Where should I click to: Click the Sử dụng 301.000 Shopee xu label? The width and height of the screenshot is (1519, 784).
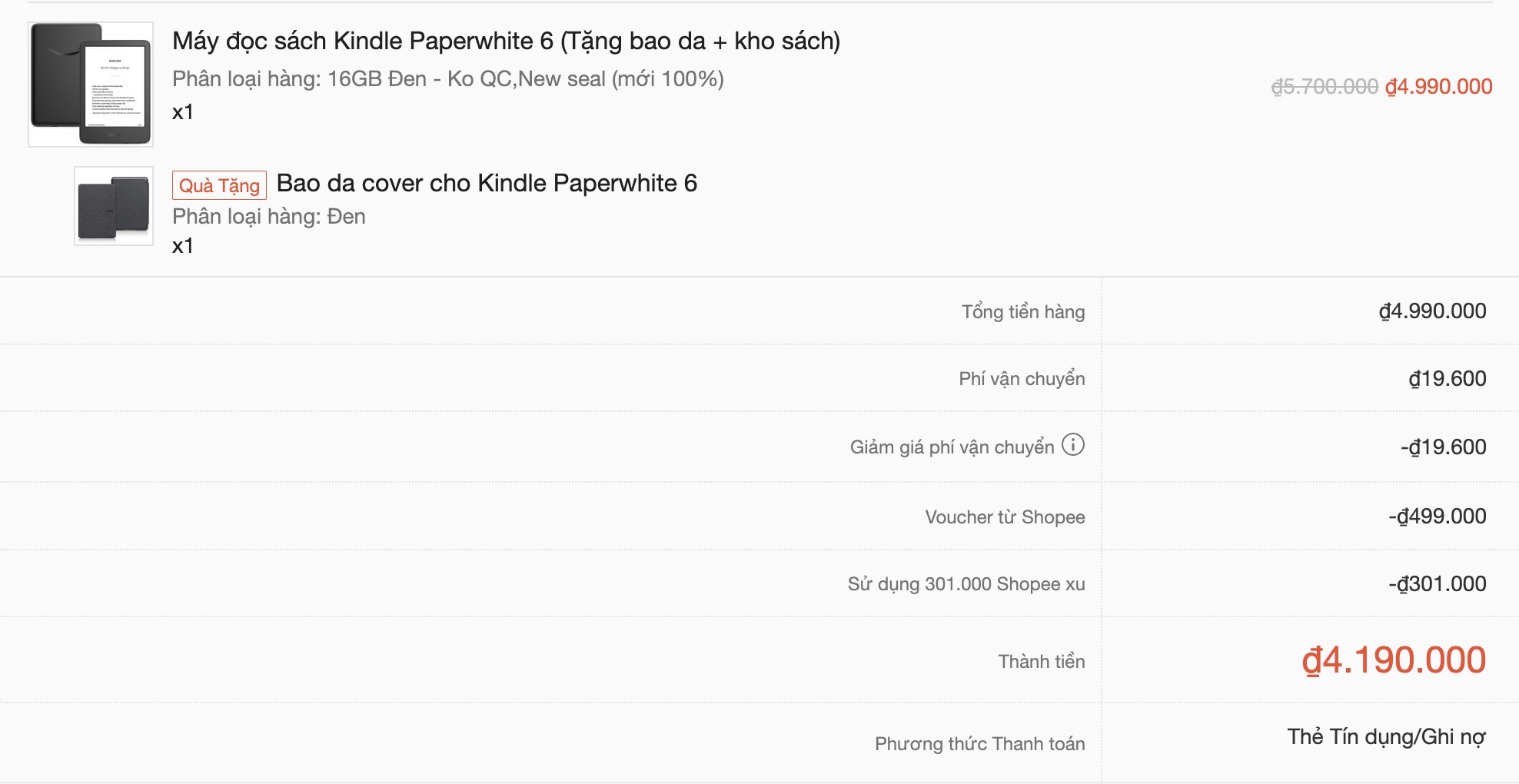(966, 584)
